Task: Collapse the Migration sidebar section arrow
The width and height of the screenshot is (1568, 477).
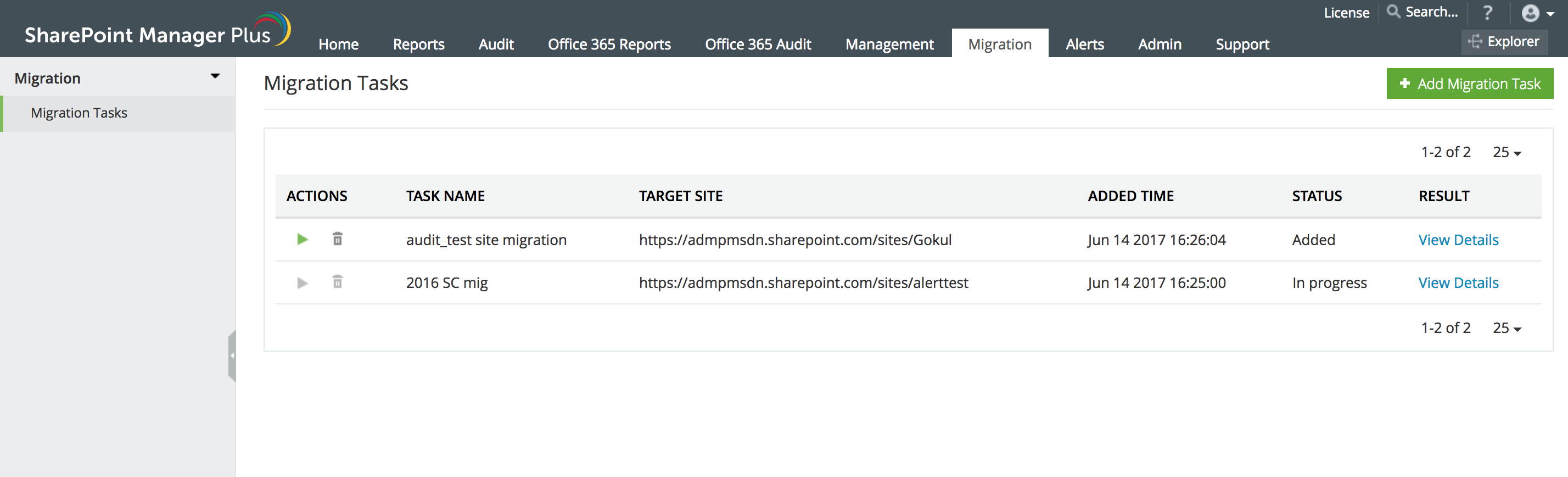Action: (215, 77)
